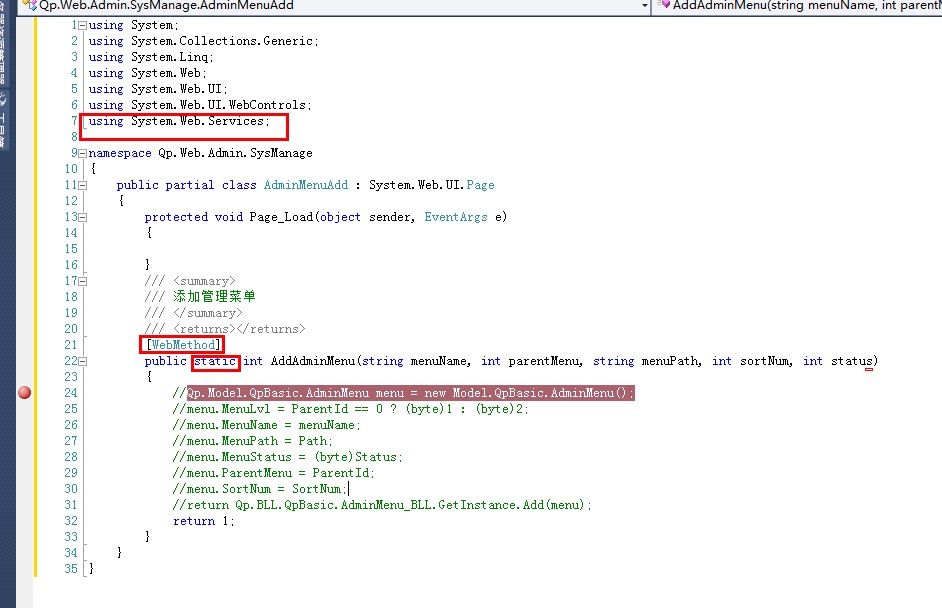This screenshot has width=942, height=608.
Task: Click the sortNum parameter on line 22
Action: click(x=764, y=361)
